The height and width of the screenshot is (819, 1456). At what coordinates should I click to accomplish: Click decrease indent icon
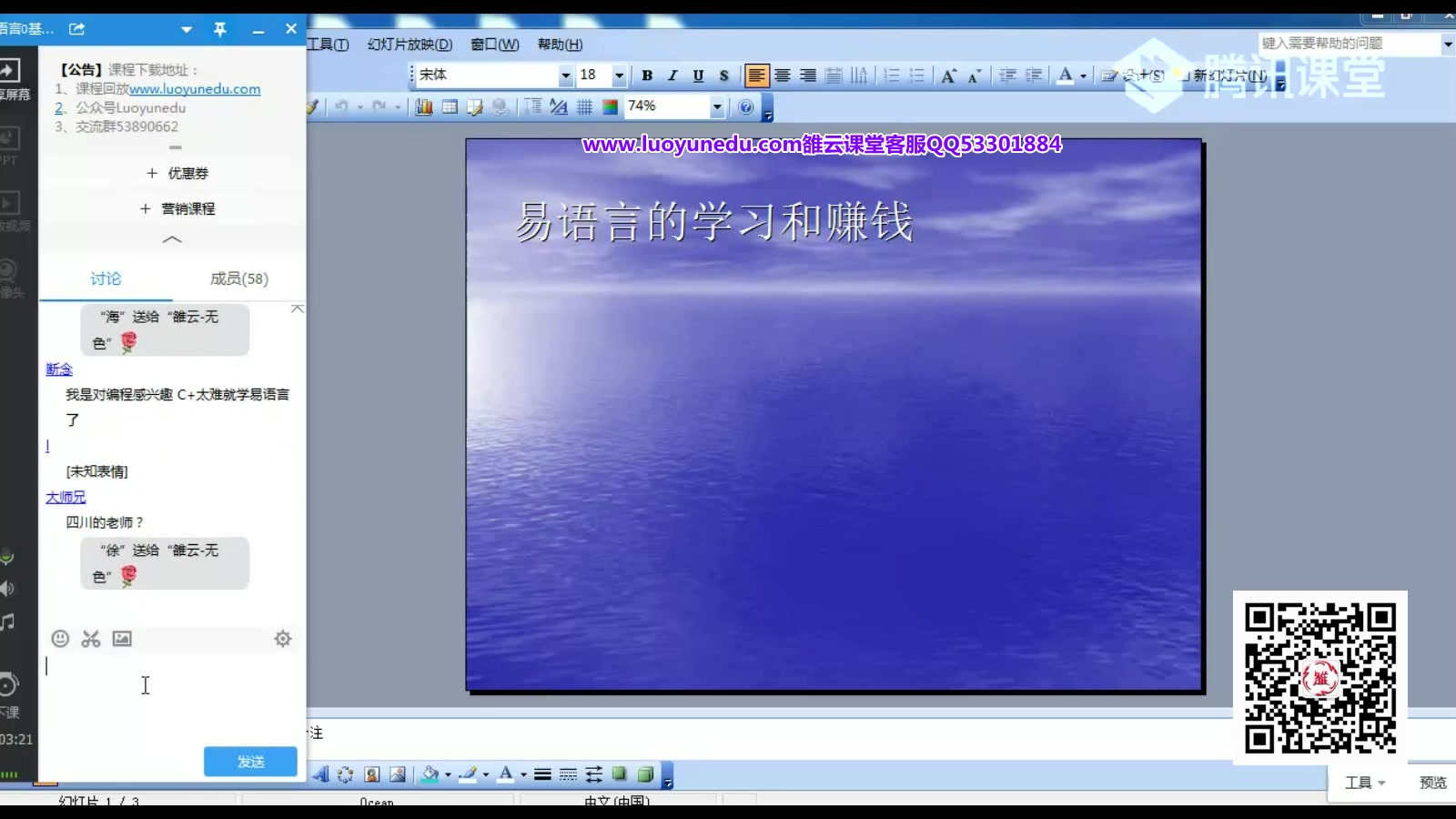pos(1007,76)
